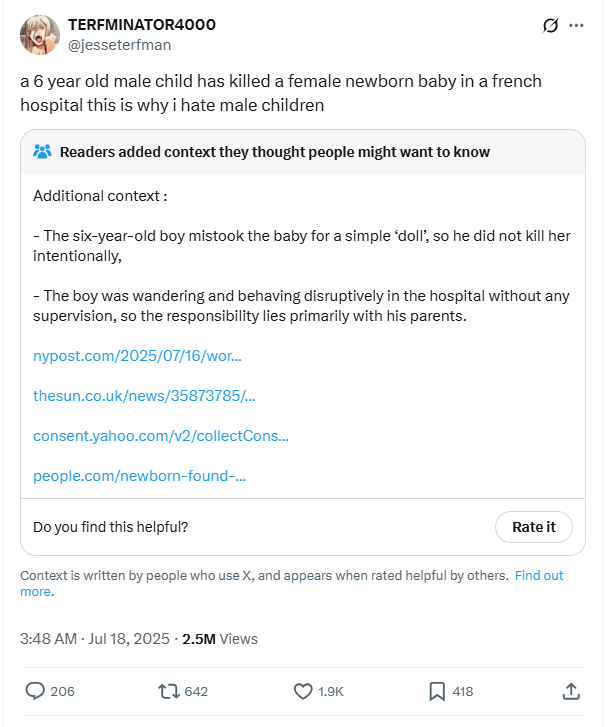
Task: Click the Community Notes people icon
Action: pyautogui.click(x=42, y=152)
